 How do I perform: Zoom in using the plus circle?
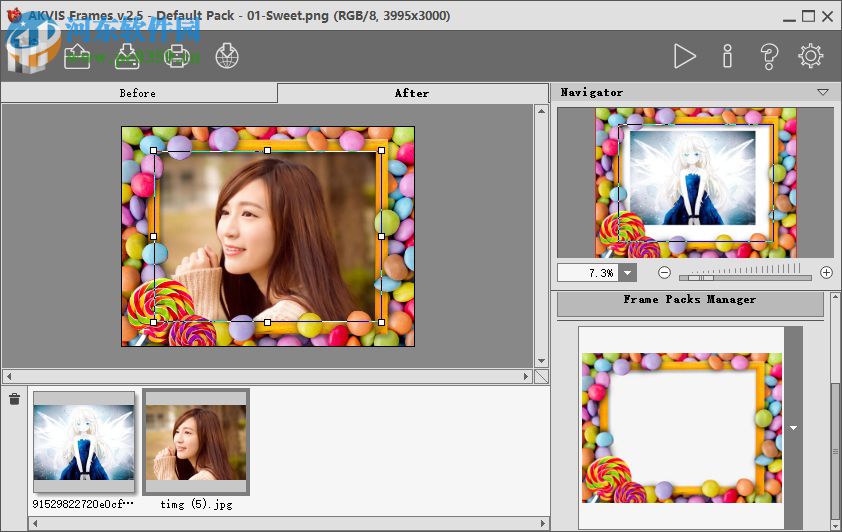[826, 272]
